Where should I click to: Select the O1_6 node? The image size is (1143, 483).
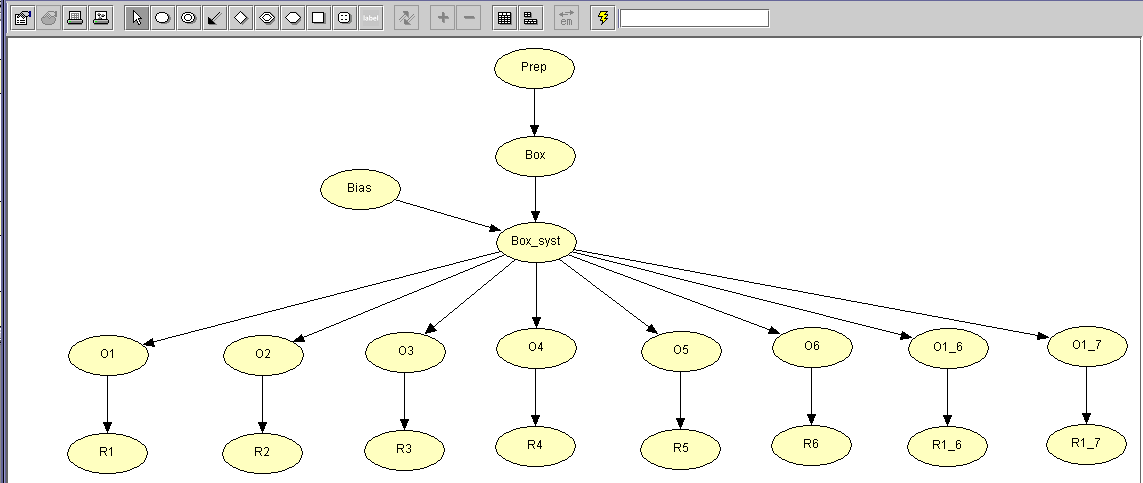tap(948, 346)
